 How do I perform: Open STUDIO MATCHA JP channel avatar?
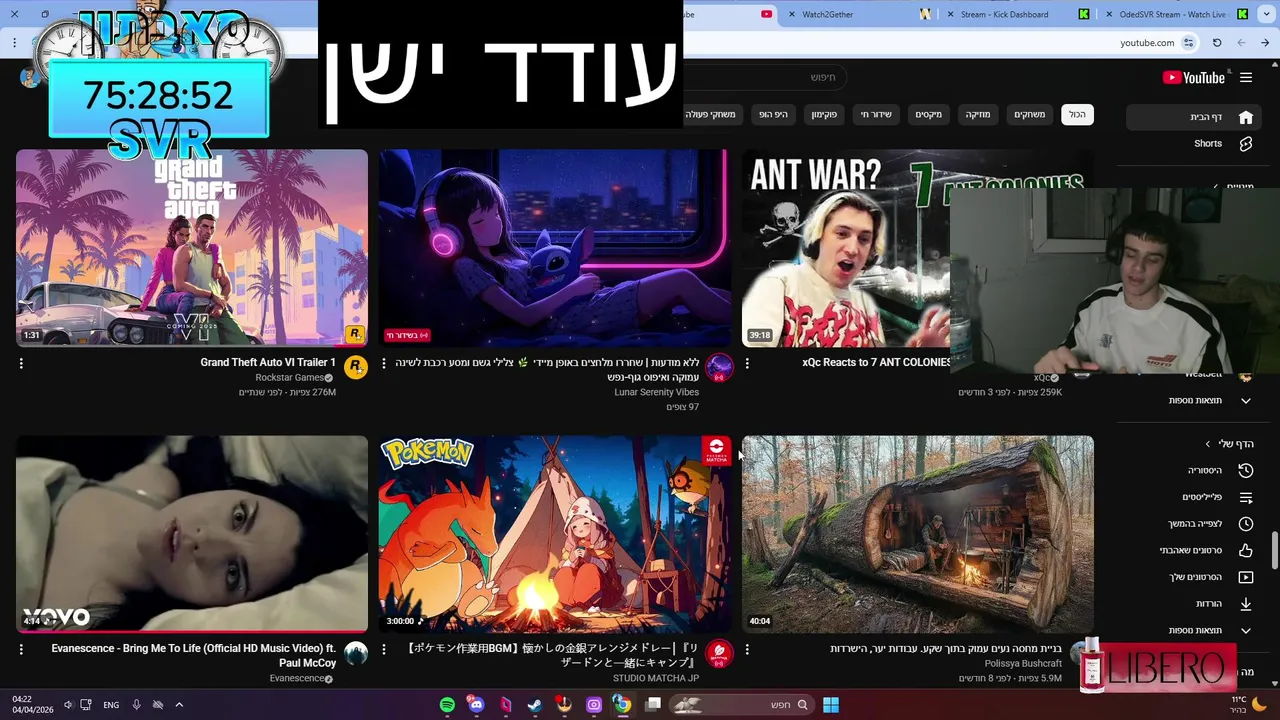point(718,654)
